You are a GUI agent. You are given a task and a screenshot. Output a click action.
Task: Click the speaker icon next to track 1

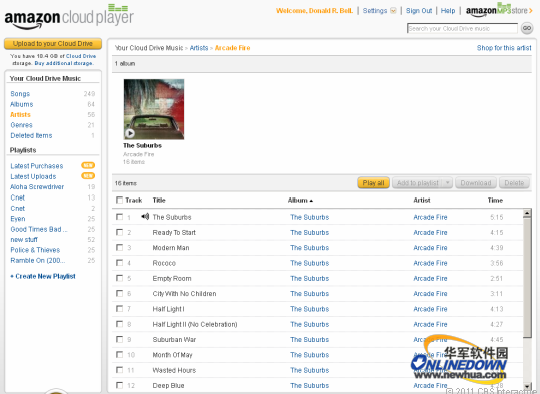click(145, 217)
